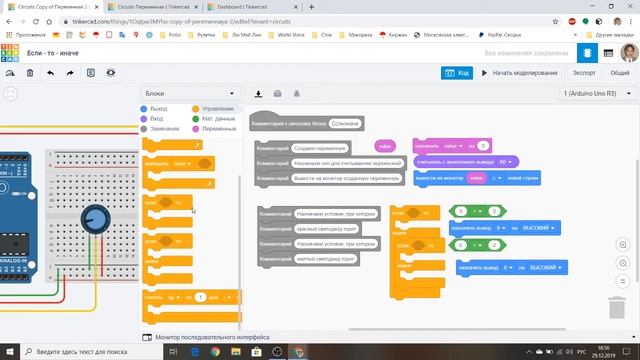640x360 pixels.
Task: Open comparison operator dropdown in lower green block
Action: pos(478,245)
